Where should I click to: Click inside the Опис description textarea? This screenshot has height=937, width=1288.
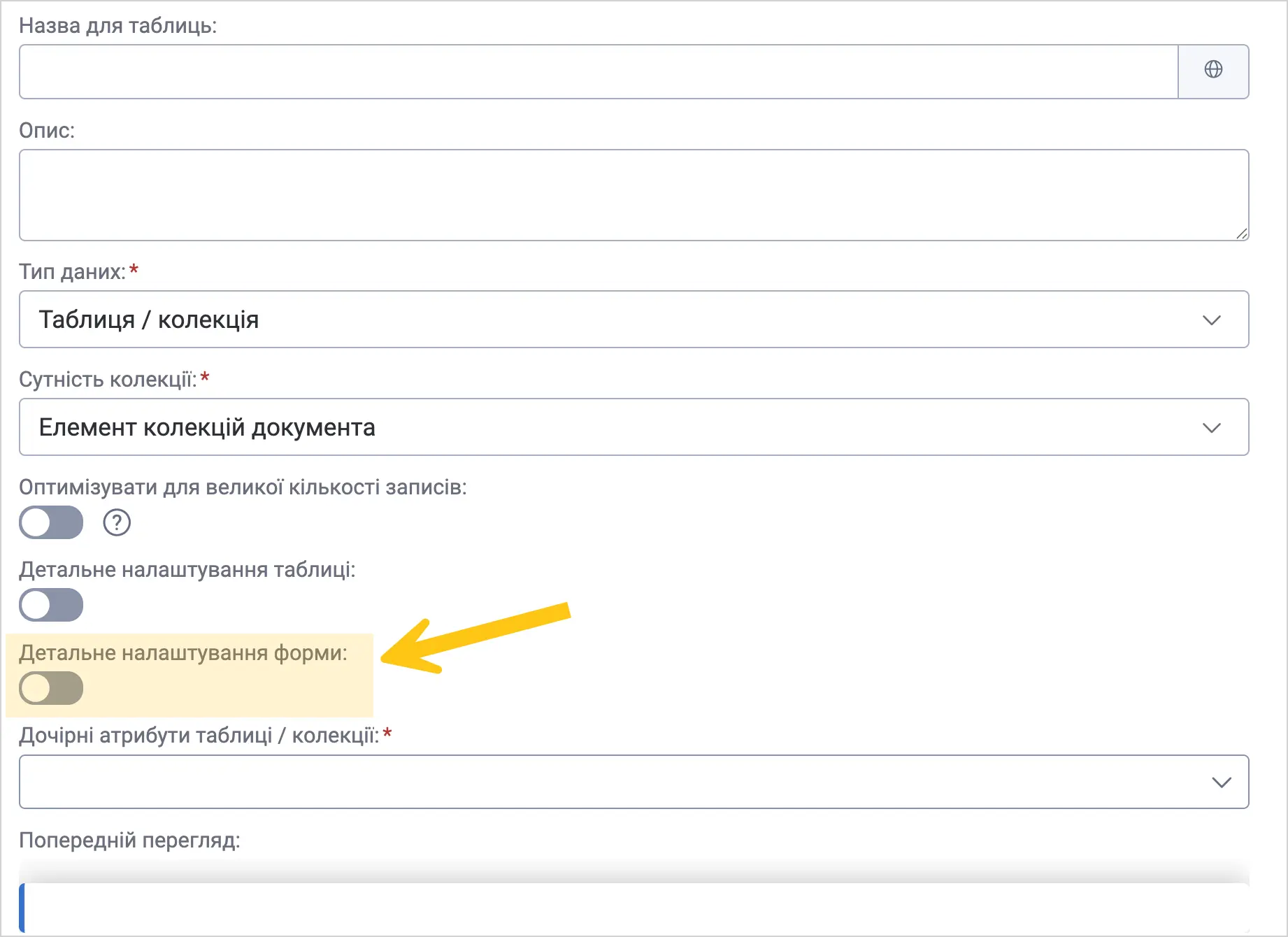click(x=634, y=195)
